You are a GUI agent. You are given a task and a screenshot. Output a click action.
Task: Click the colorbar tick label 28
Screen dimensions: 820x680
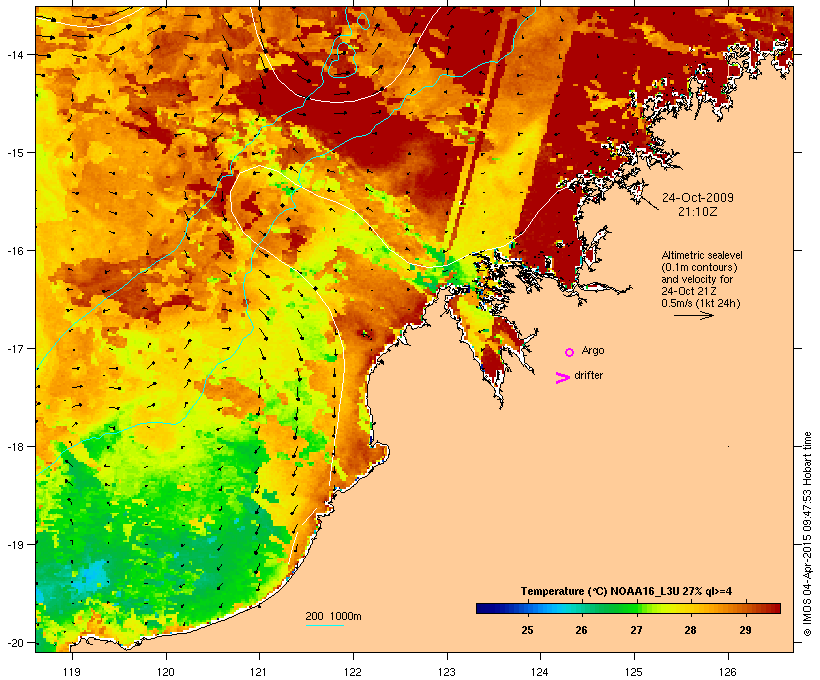(690, 630)
